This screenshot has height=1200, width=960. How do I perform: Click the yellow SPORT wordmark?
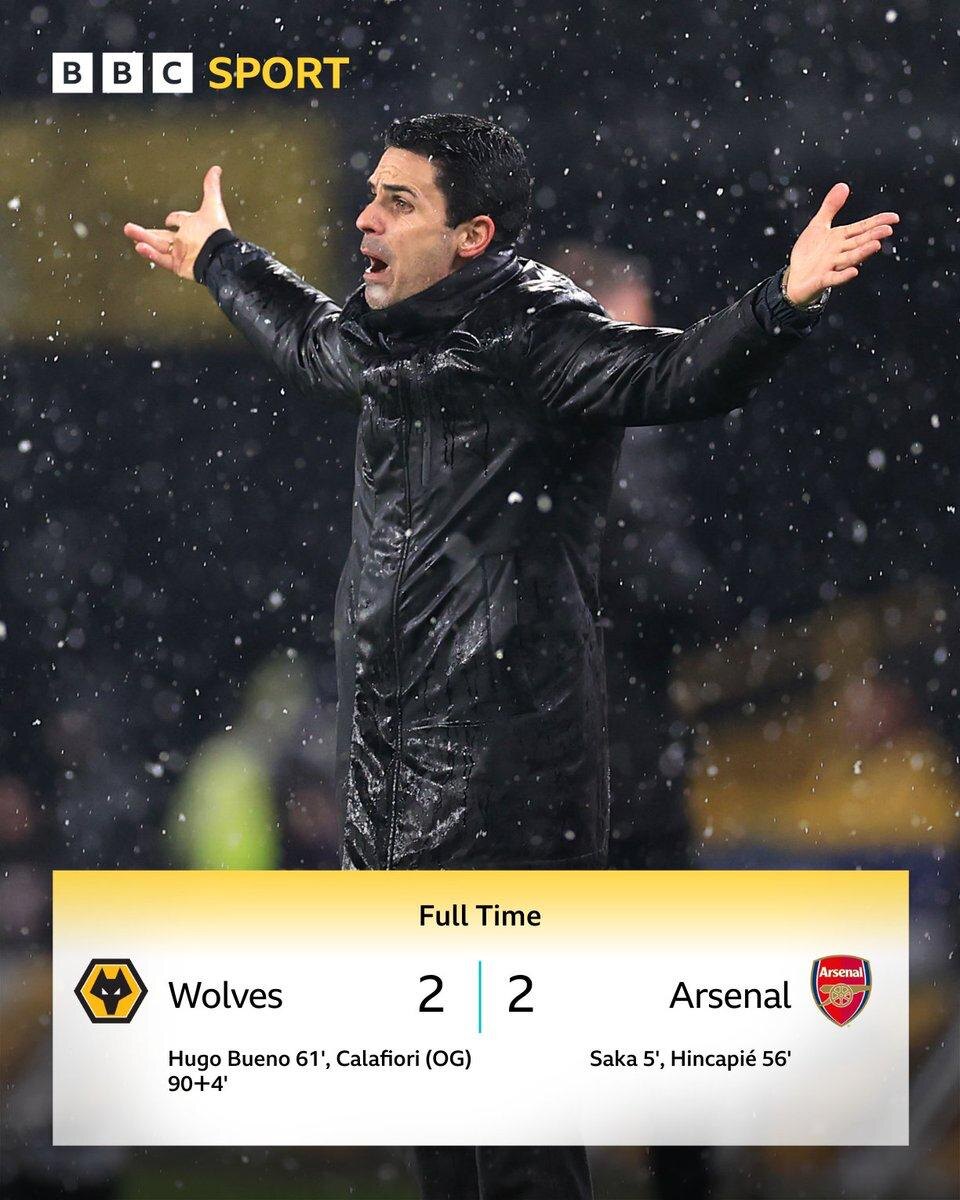(279, 74)
